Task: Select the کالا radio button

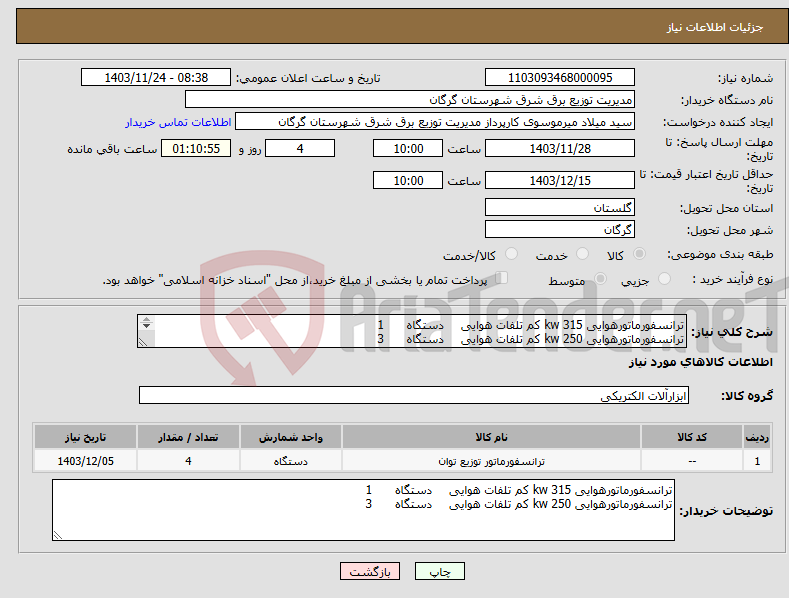Action: pyautogui.click(x=640, y=254)
